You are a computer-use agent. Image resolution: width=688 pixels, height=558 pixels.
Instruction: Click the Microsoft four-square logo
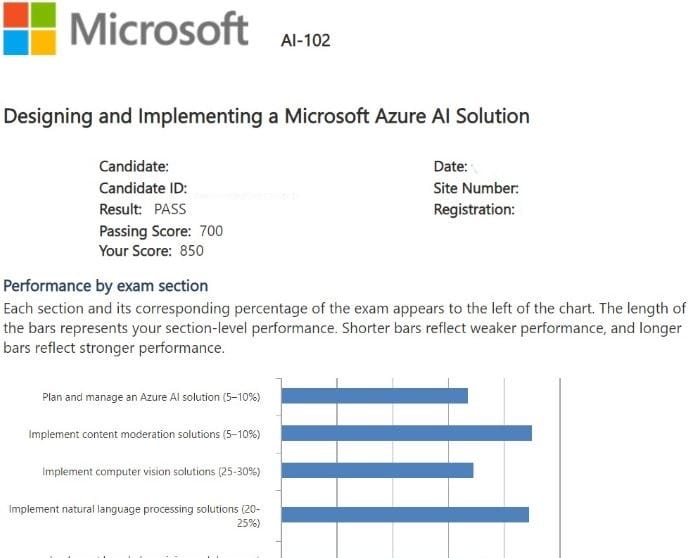pos(29,28)
